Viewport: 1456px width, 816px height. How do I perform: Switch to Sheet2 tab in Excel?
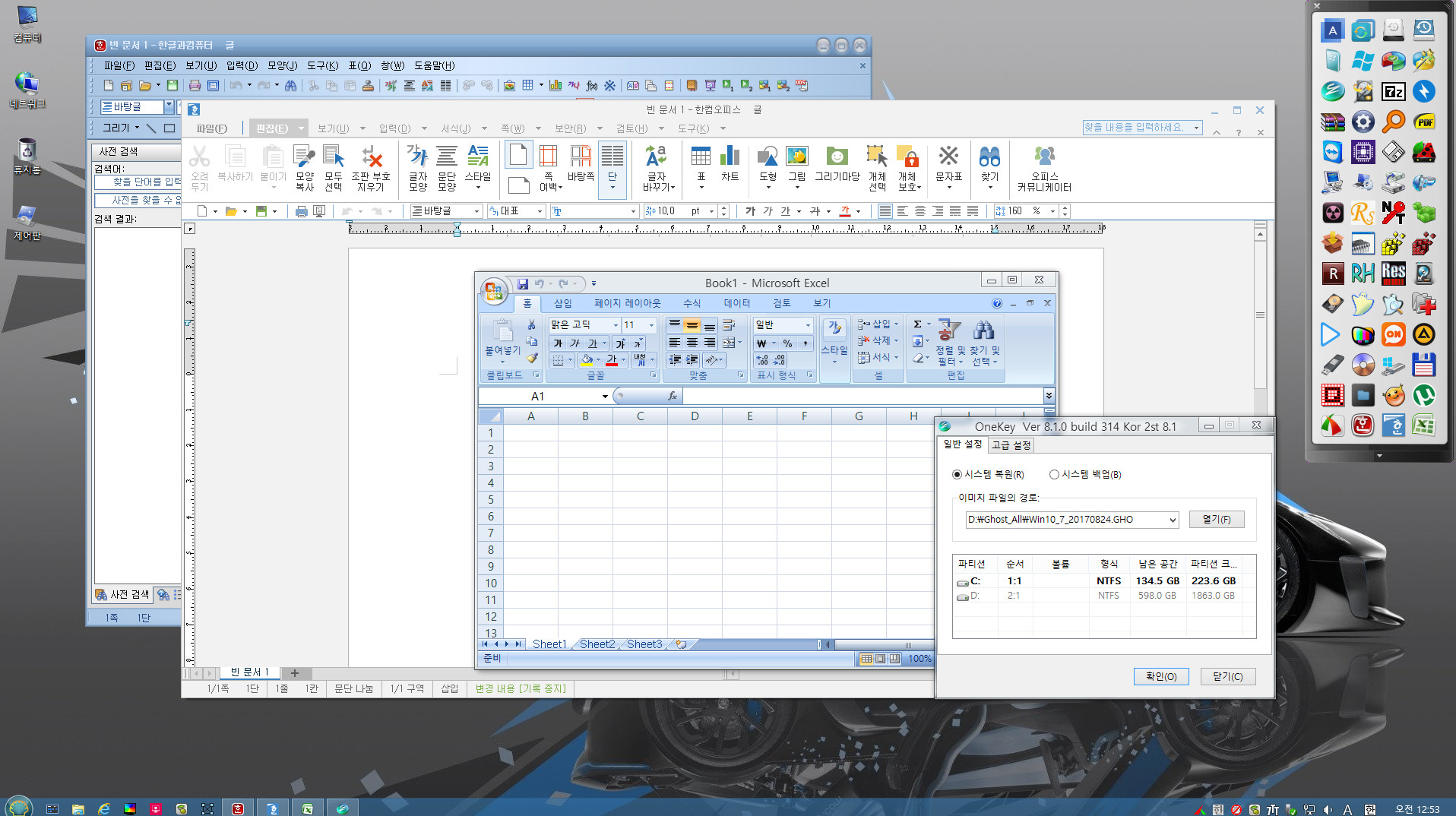pyautogui.click(x=597, y=644)
